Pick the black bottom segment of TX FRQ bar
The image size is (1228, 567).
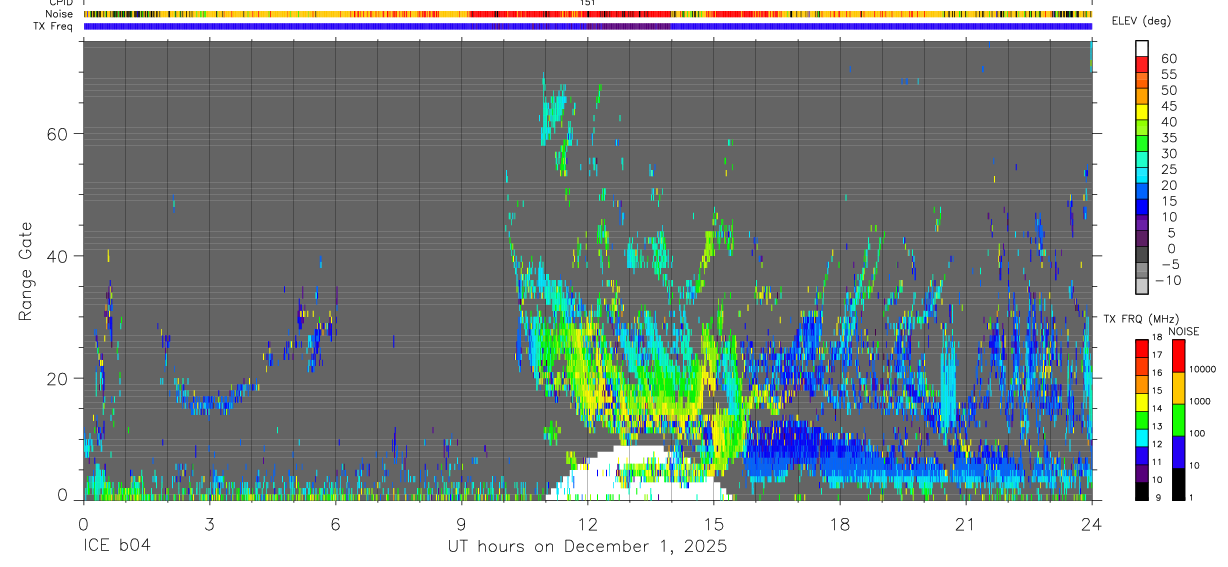click(x=1141, y=490)
